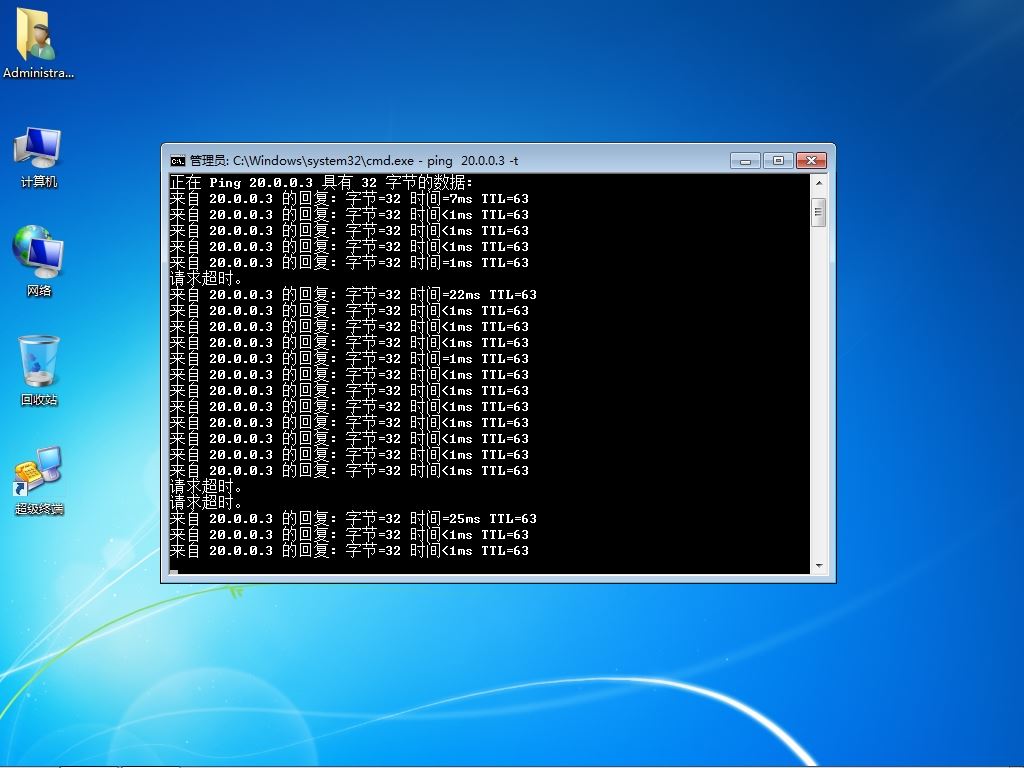Click the cmd scrollbar up arrow

[x=819, y=183]
